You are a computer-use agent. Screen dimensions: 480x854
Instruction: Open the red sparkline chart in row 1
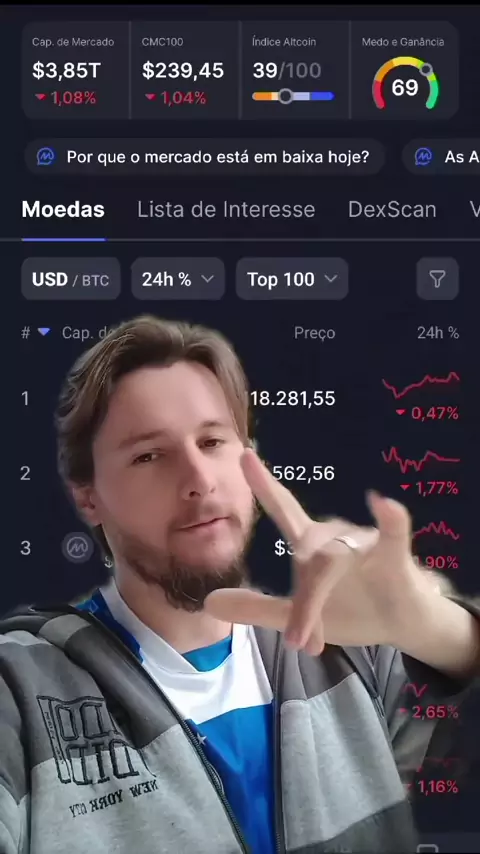pos(420,385)
